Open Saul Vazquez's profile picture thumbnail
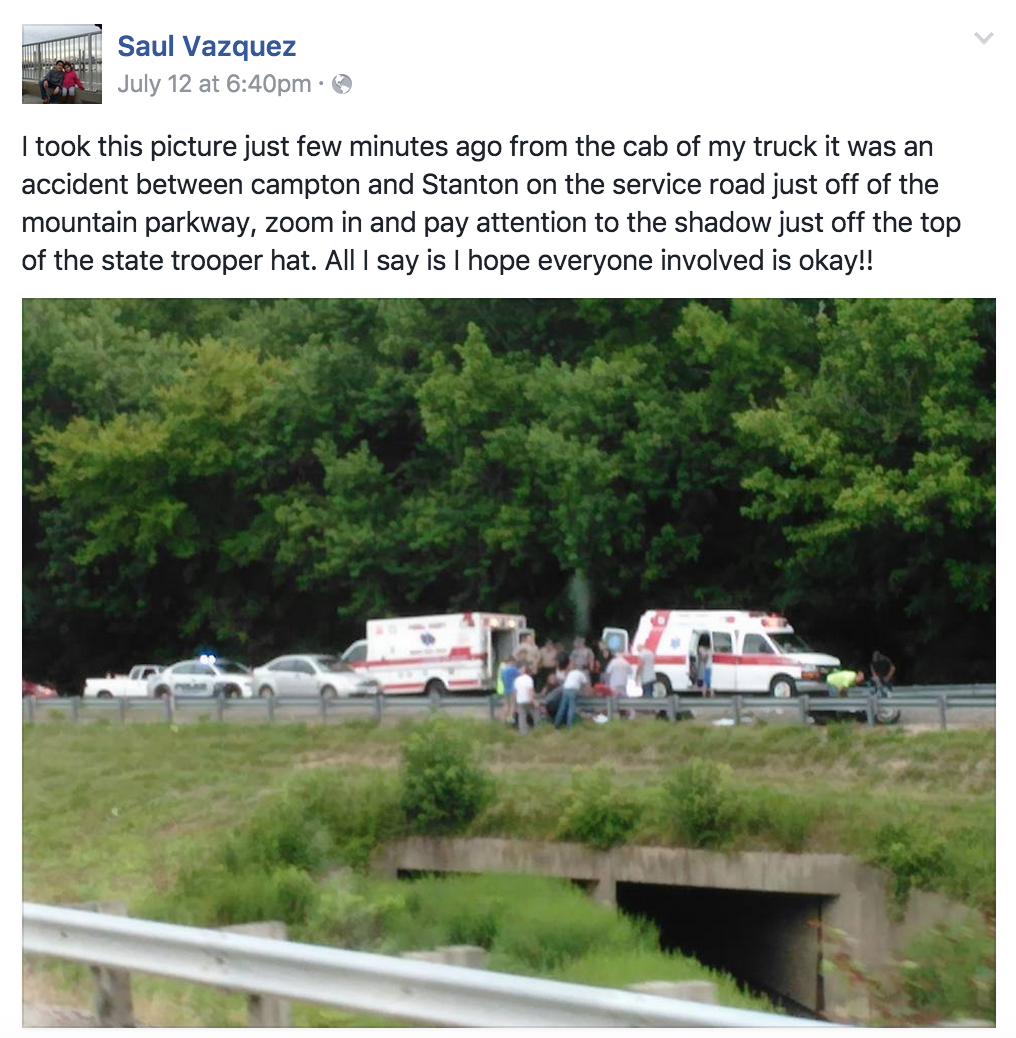1016x1038 pixels. click(x=62, y=64)
